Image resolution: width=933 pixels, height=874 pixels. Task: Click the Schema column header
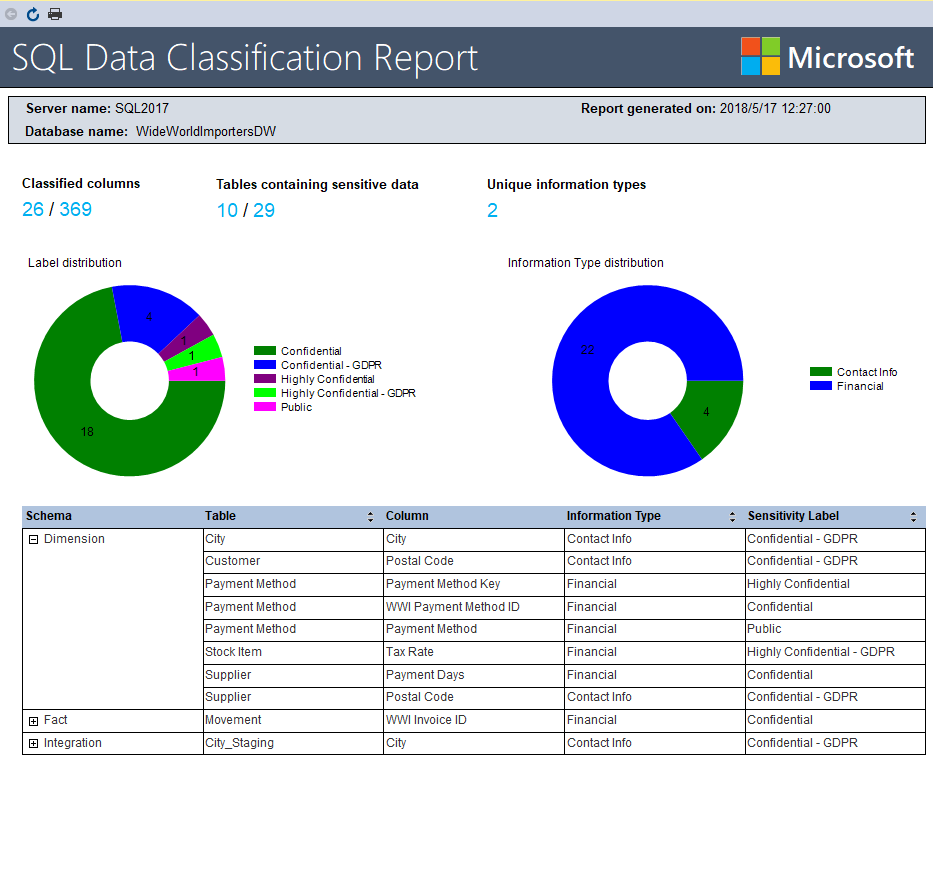click(x=49, y=516)
